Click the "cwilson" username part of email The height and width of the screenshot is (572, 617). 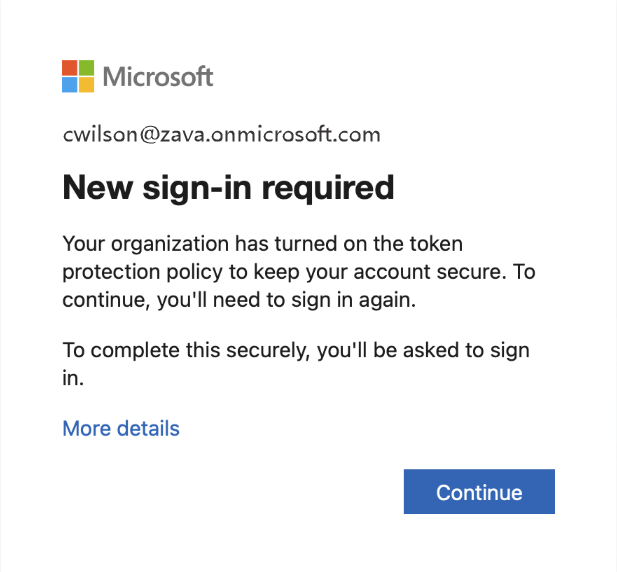95,135
